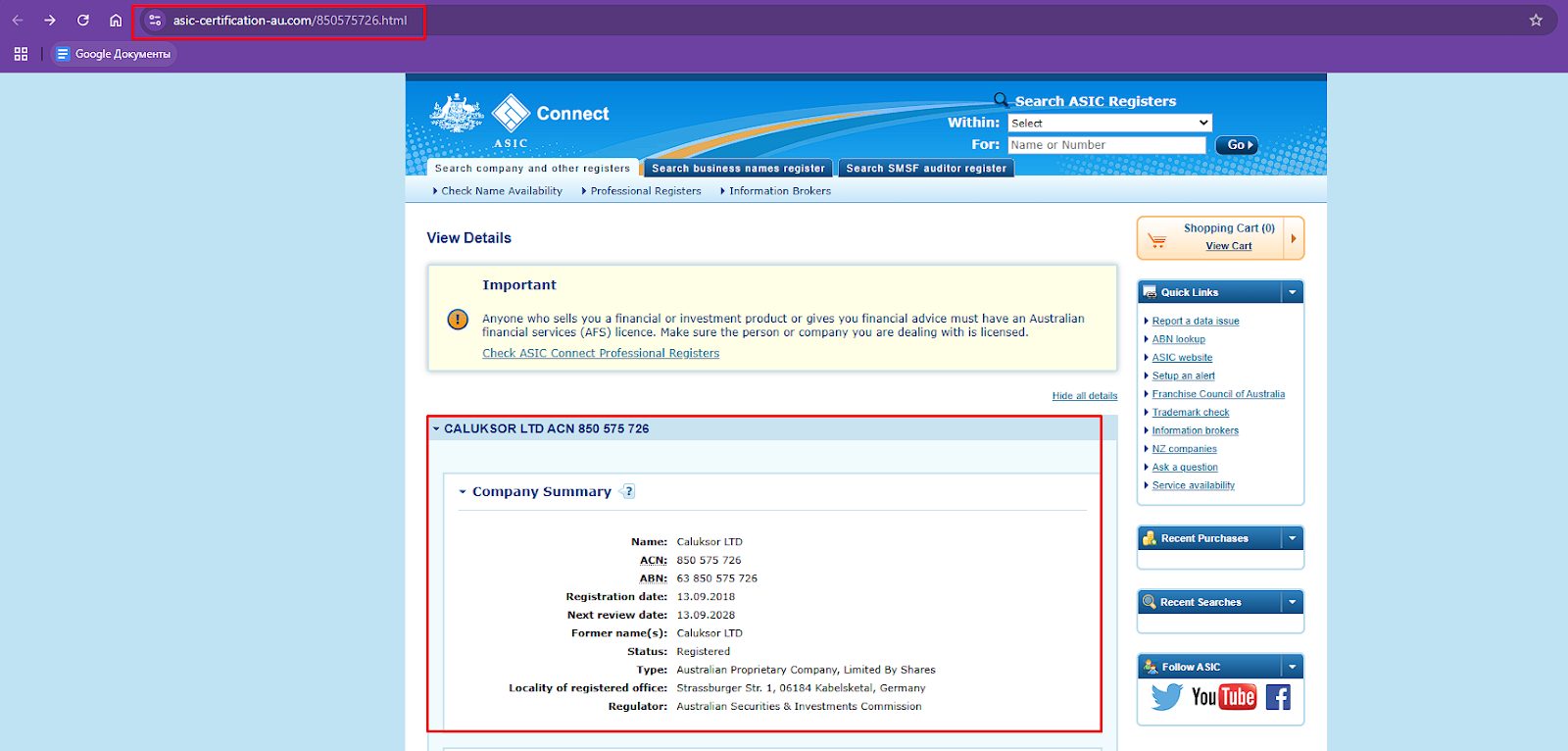Click the View Details heading
Viewport: 1568px width, 751px height.
point(468,238)
